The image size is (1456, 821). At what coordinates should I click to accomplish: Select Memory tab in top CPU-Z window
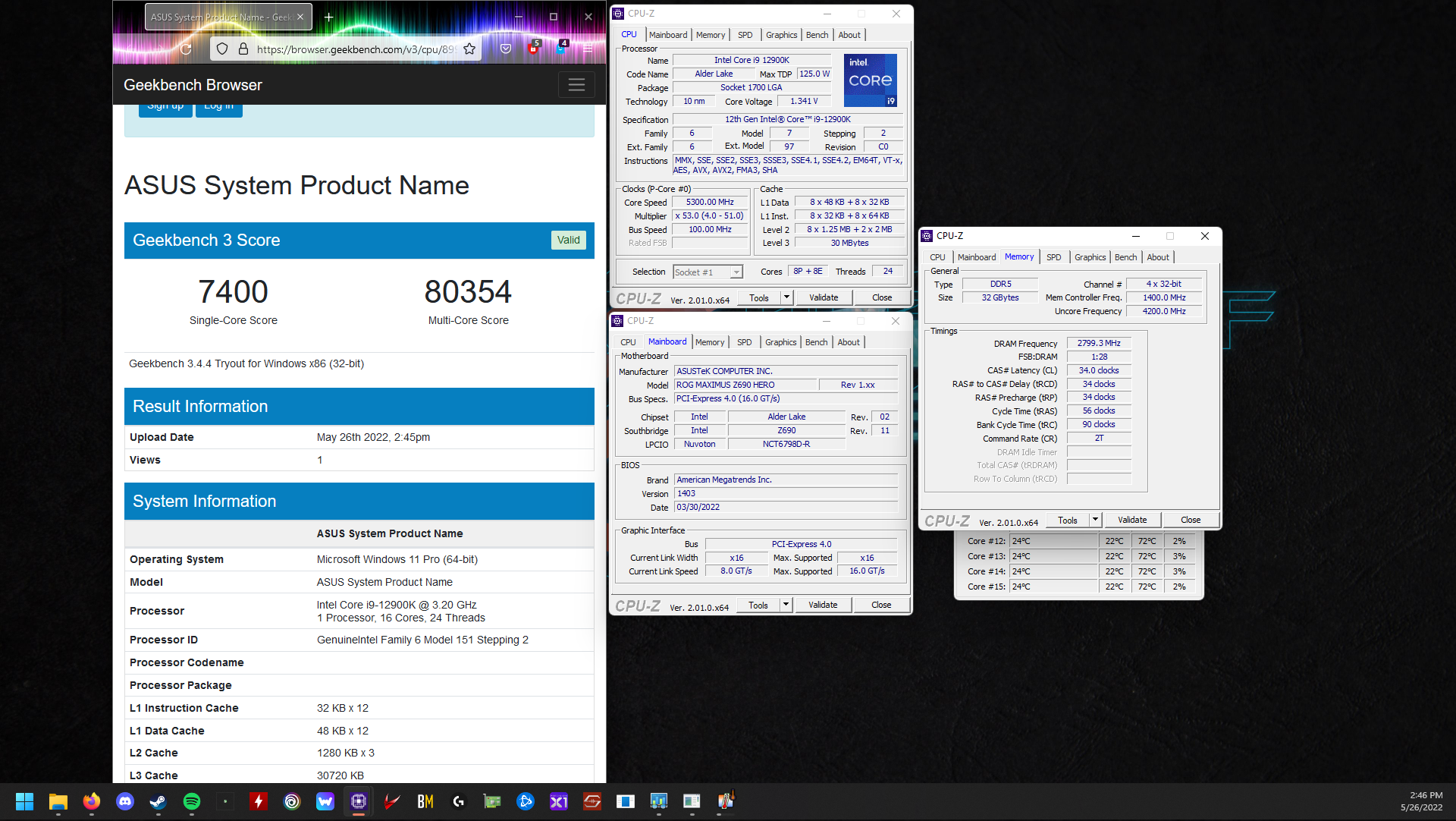pos(711,35)
